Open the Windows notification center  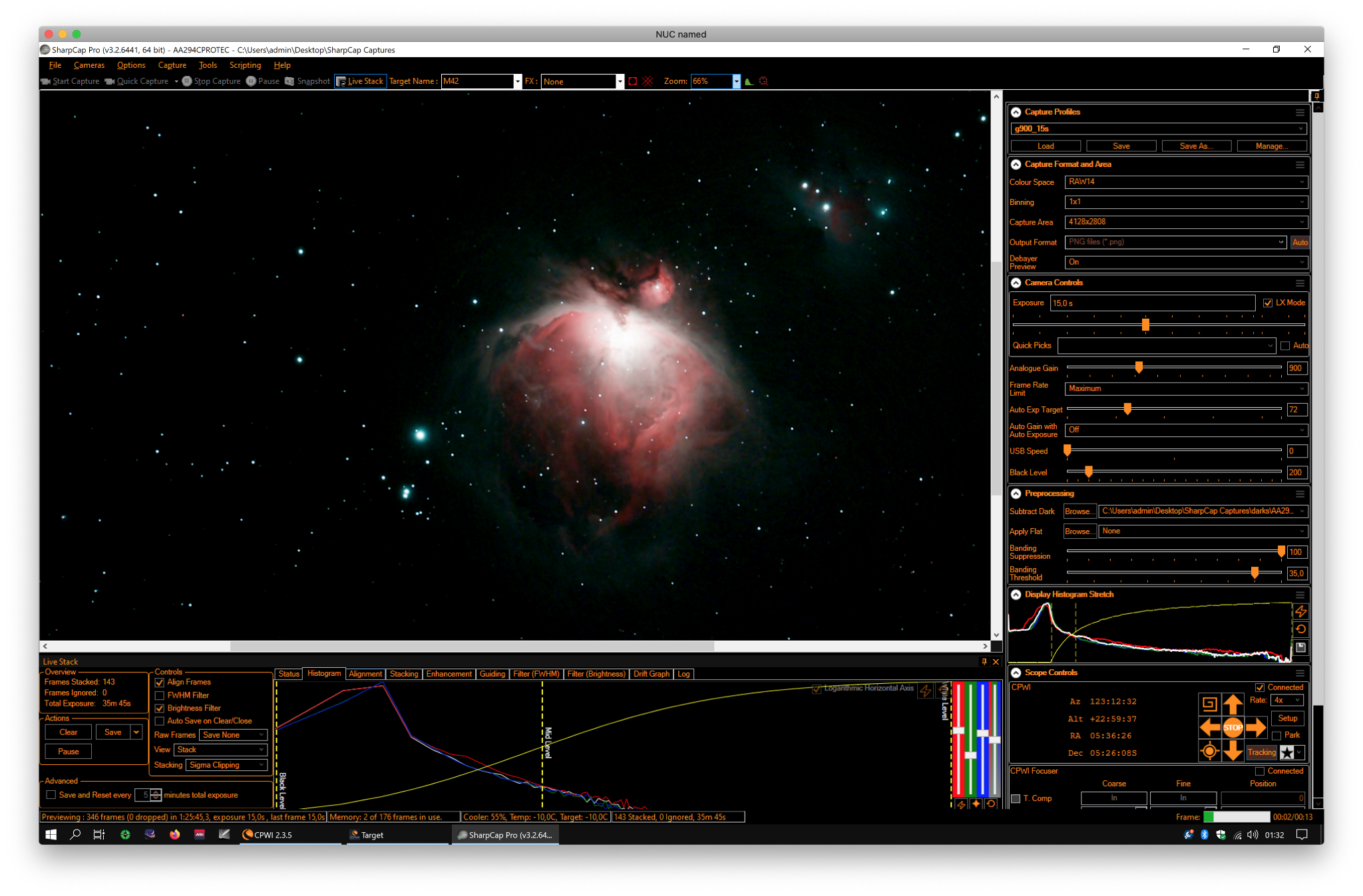(1302, 835)
